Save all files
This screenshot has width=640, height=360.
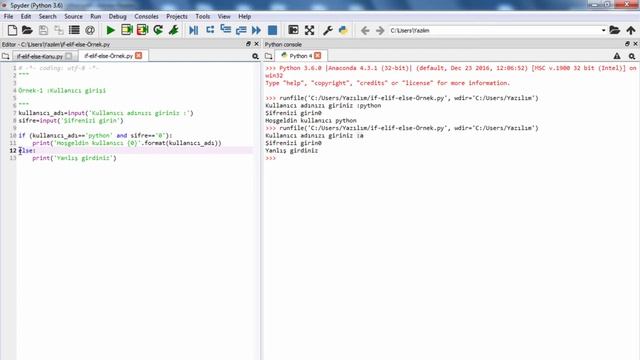coord(59,30)
